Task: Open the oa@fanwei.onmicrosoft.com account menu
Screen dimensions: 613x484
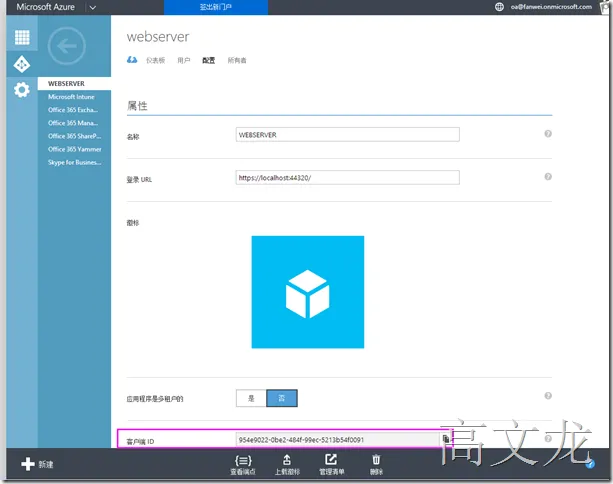Action: [x=551, y=7]
